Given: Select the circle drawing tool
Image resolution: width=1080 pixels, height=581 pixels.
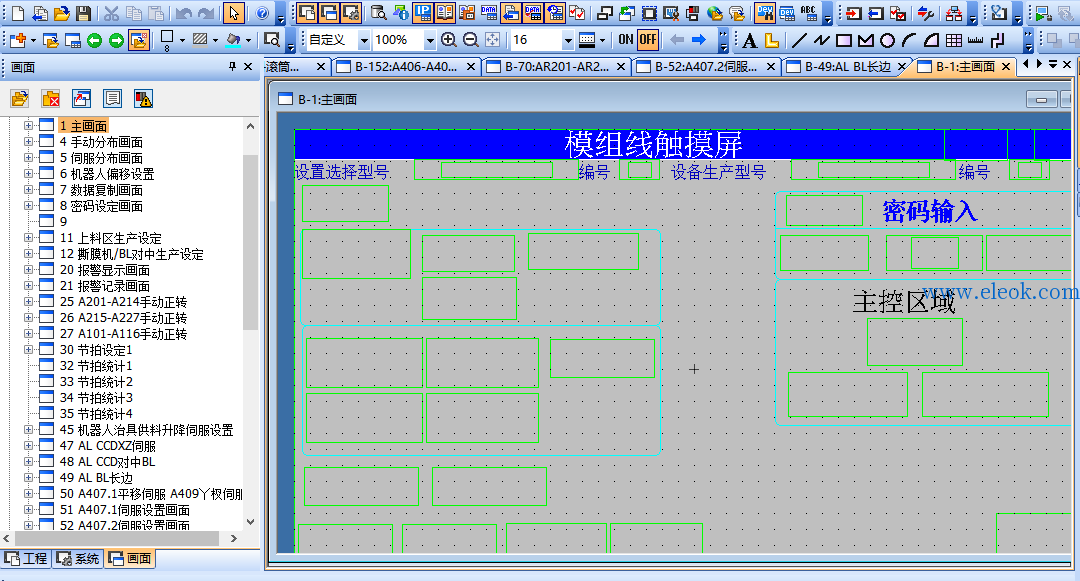Looking at the screenshot, I should pos(887,41).
